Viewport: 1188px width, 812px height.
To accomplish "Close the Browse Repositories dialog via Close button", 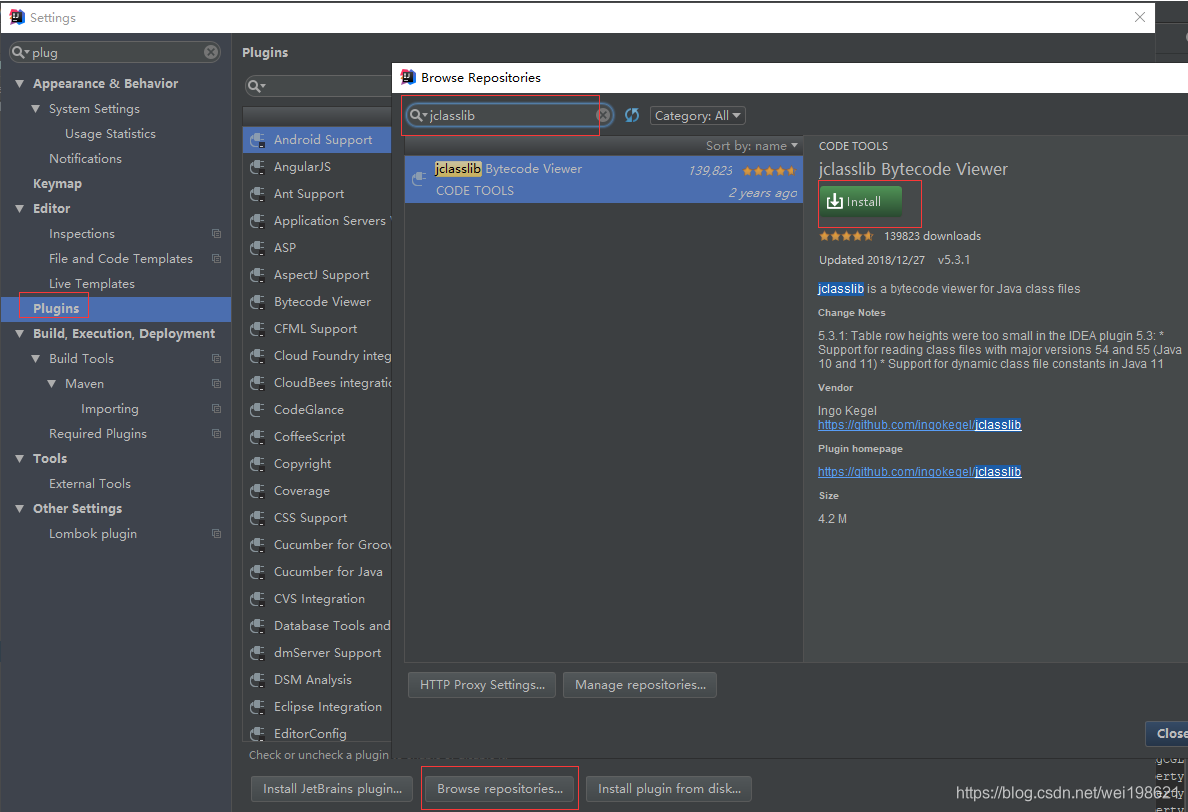I will coord(1167,733).
